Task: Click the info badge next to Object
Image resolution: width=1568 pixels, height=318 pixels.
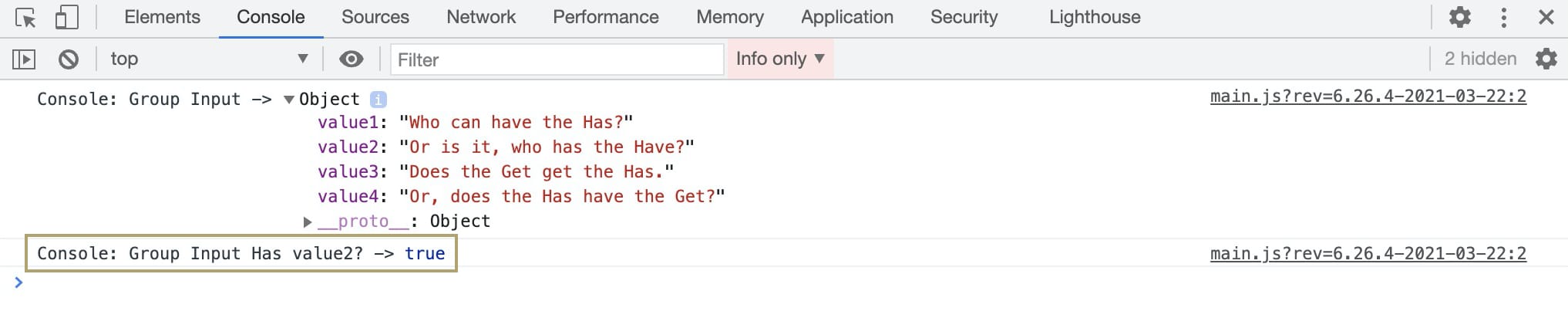Action: pos(378,100)
